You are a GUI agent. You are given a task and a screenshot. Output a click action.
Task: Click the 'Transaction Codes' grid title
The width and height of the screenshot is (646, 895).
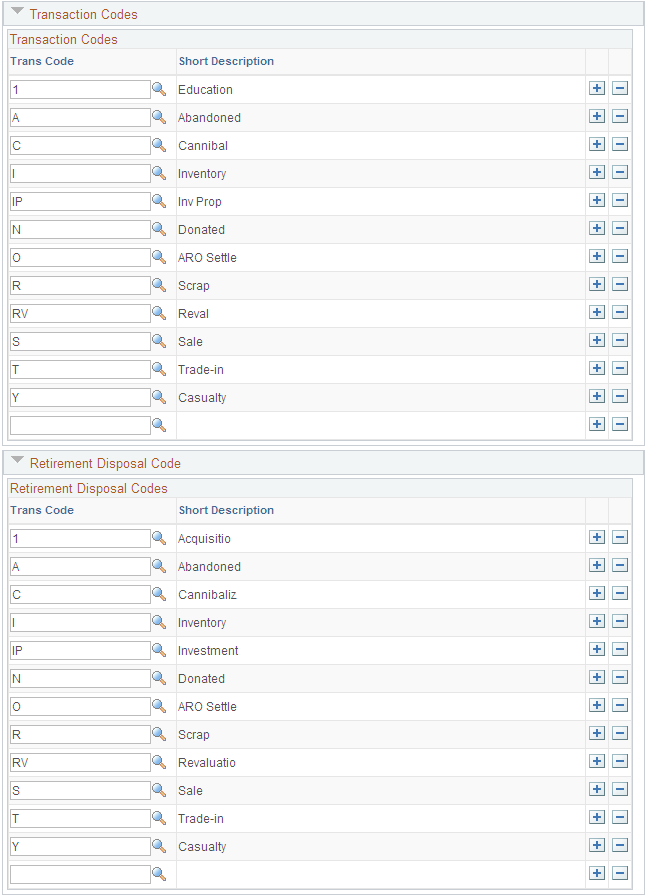coord(64,39)
